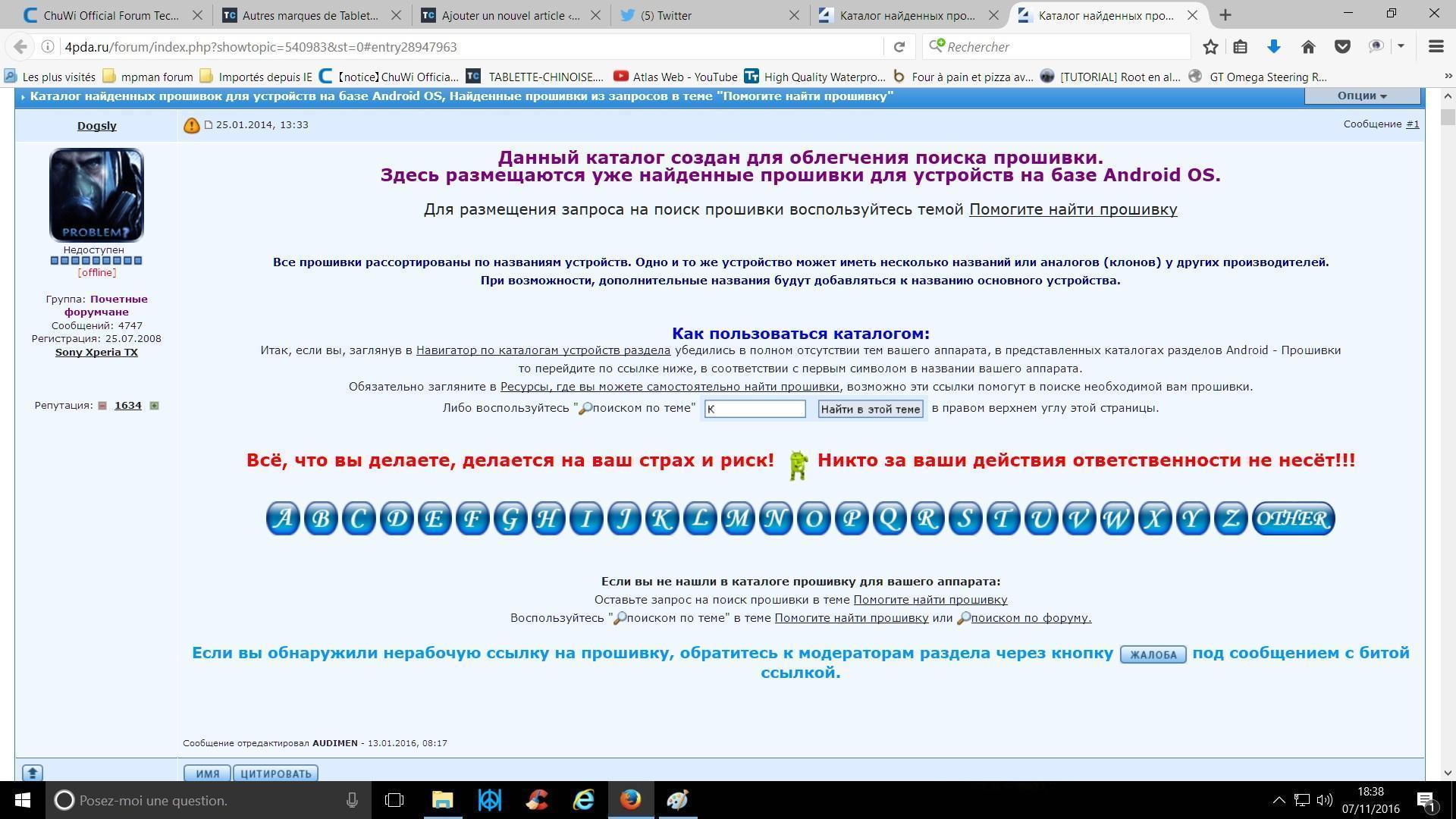The height and width of the screenshot is (819, 1456).
Task: Click the green plus reputation icon
Action: point(154,406)
